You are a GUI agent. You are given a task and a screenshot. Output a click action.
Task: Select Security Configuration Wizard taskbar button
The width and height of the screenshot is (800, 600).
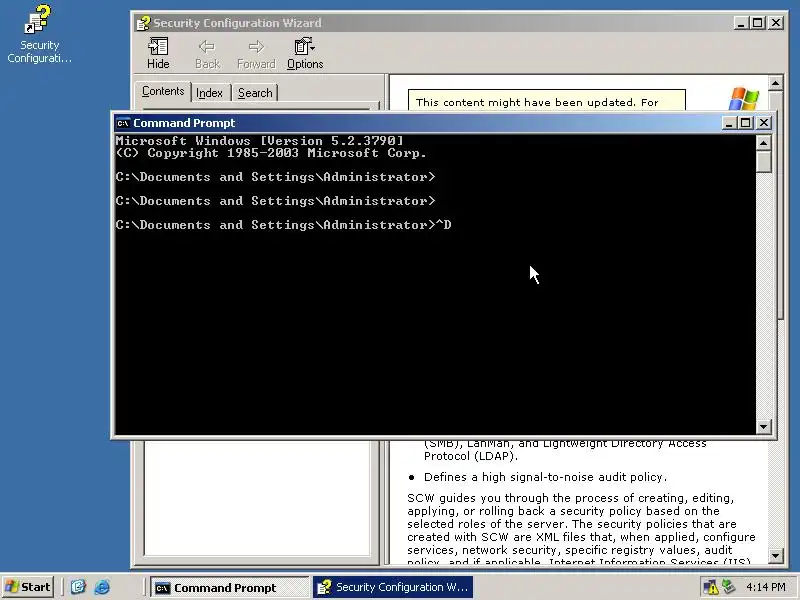tap(393, 588)
